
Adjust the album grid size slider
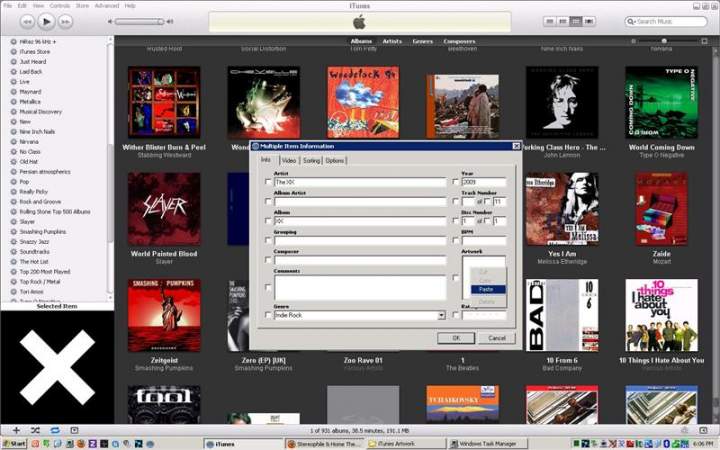[x=663, y=41]
